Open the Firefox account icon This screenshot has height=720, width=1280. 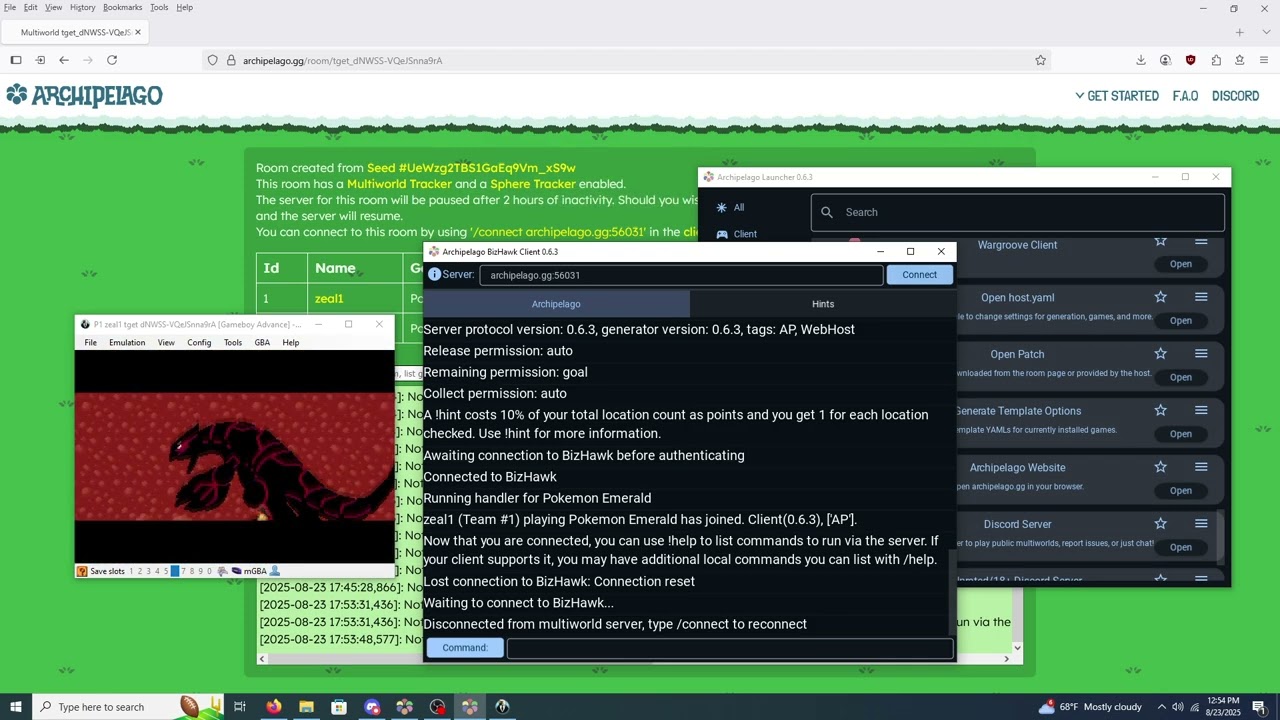pyautogui.click(x=1165, y=60)
